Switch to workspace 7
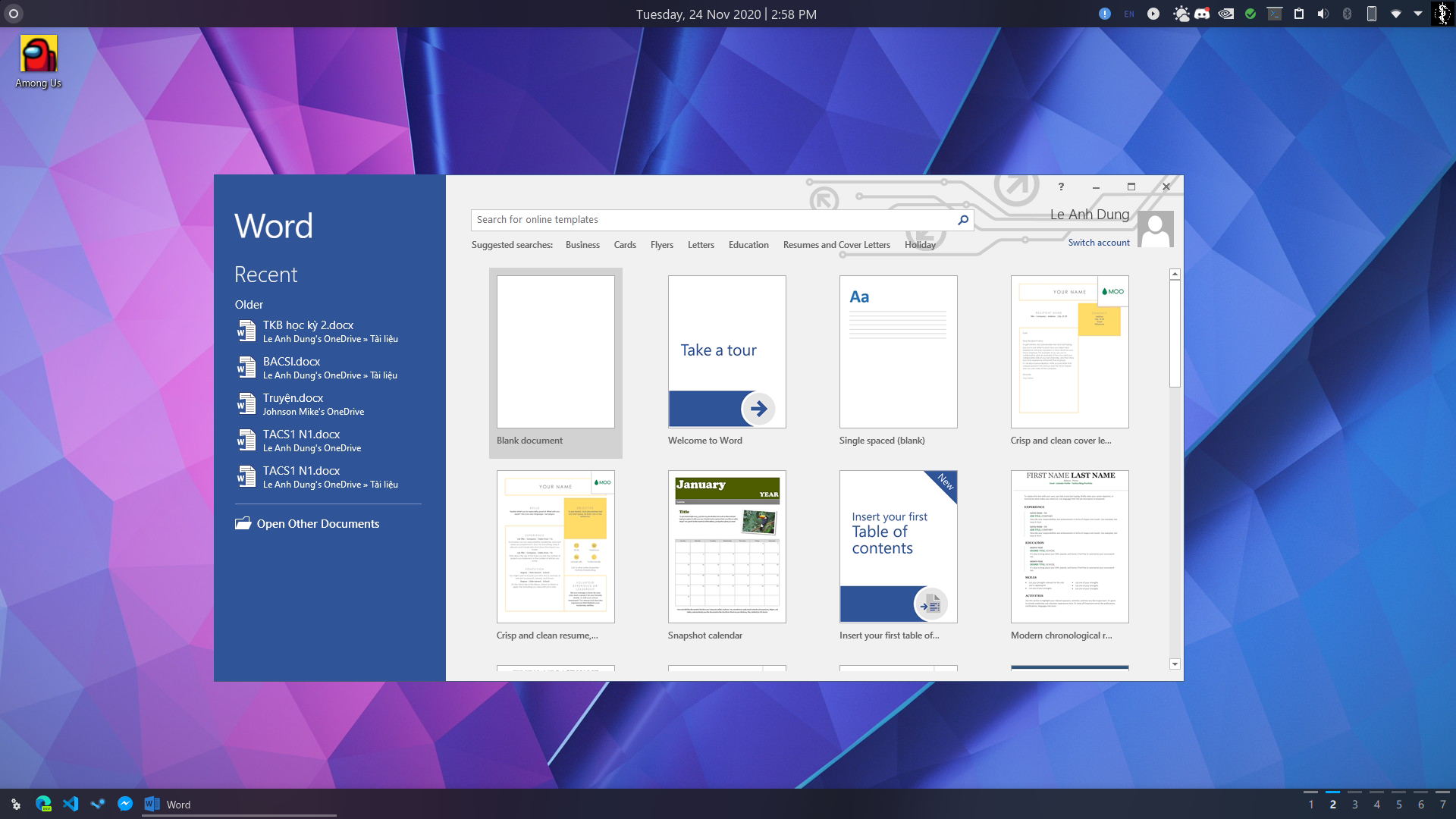 1443,805
